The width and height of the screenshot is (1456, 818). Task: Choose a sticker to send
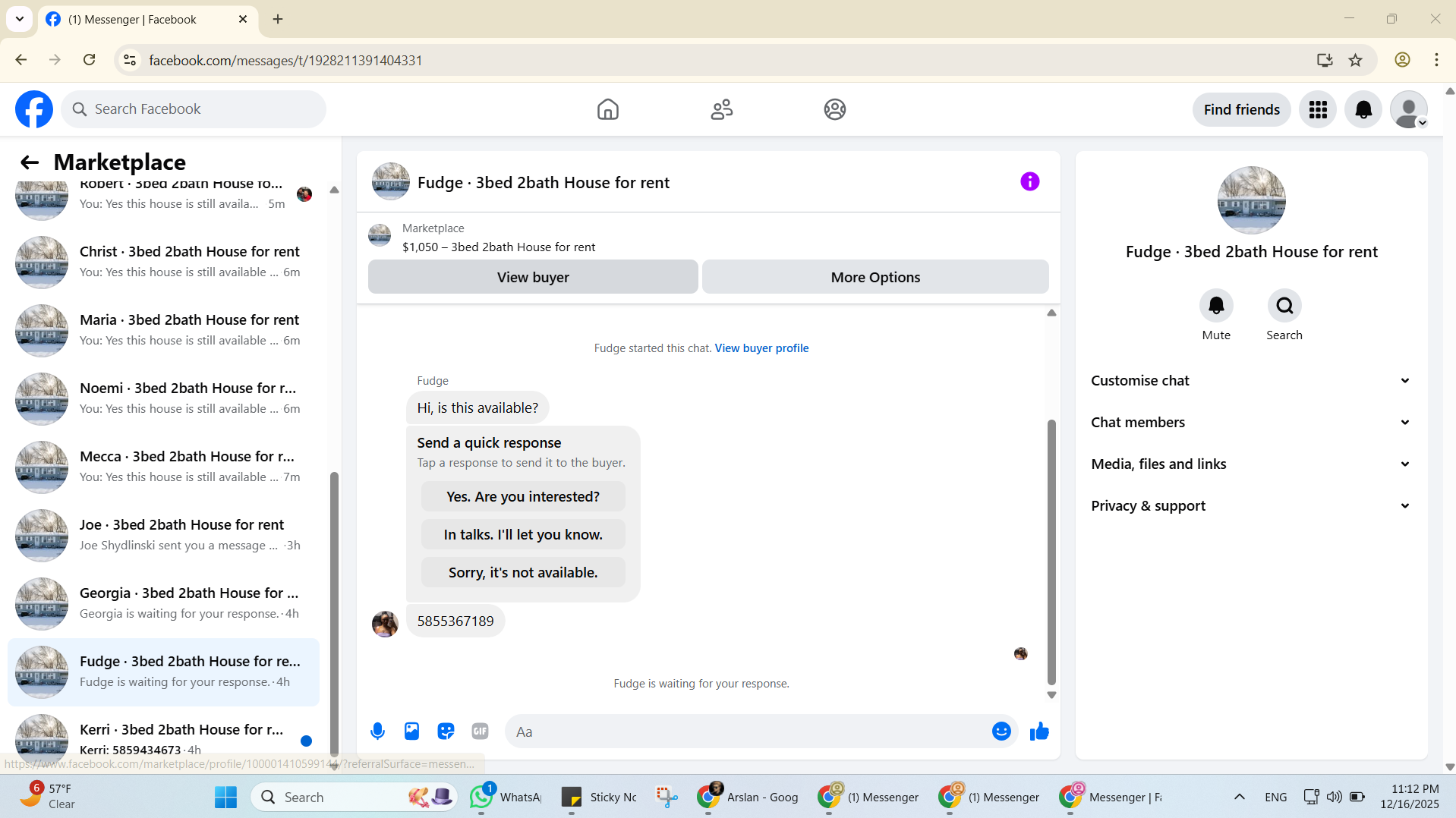[x=446, y=731]
